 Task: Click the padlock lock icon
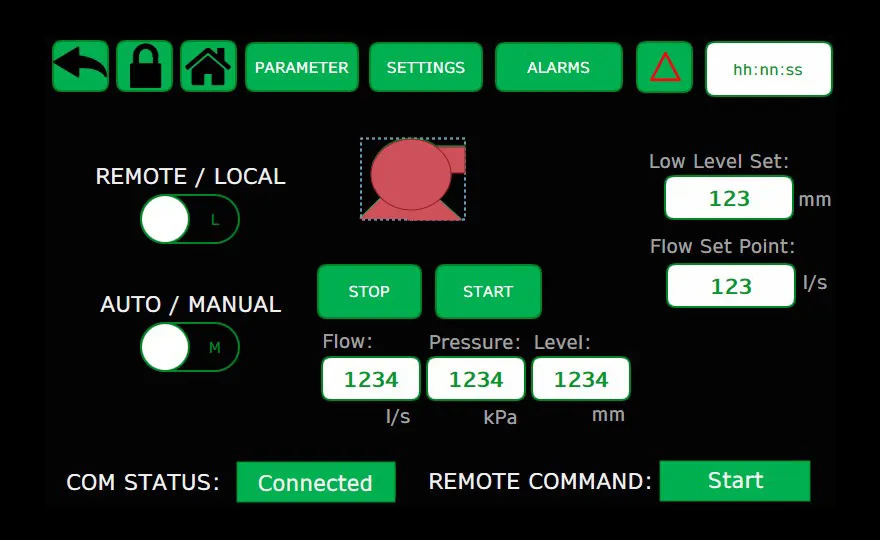(144, 67)
